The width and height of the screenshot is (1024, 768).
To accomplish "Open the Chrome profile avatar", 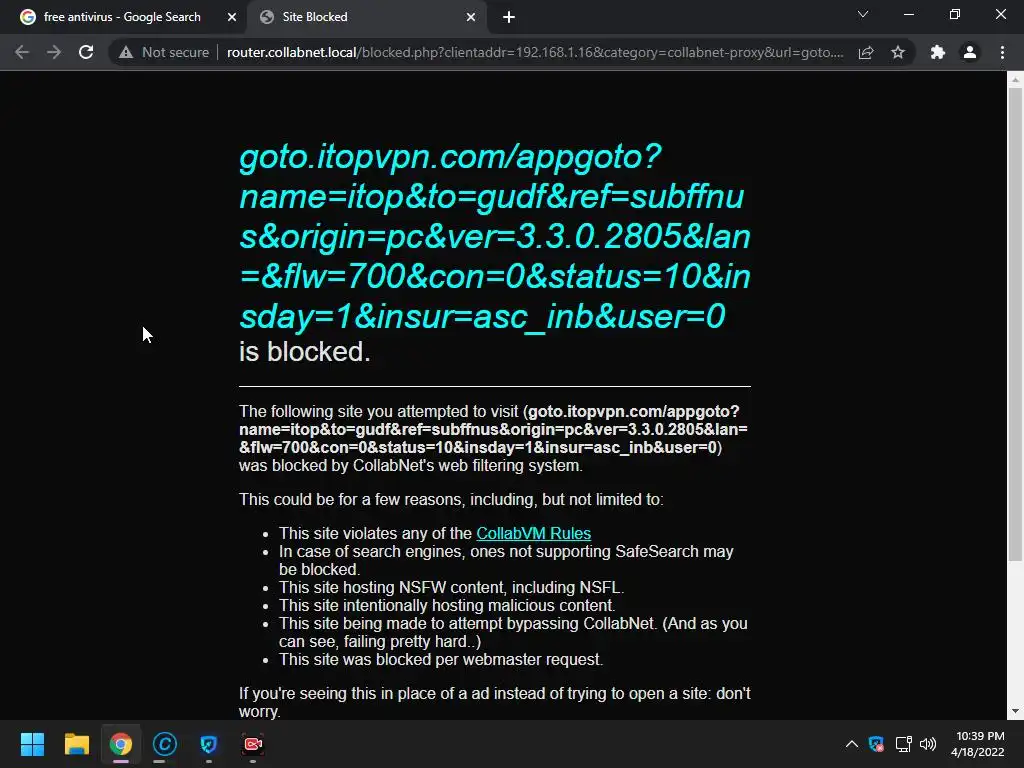I will click(x=970, y=52).
